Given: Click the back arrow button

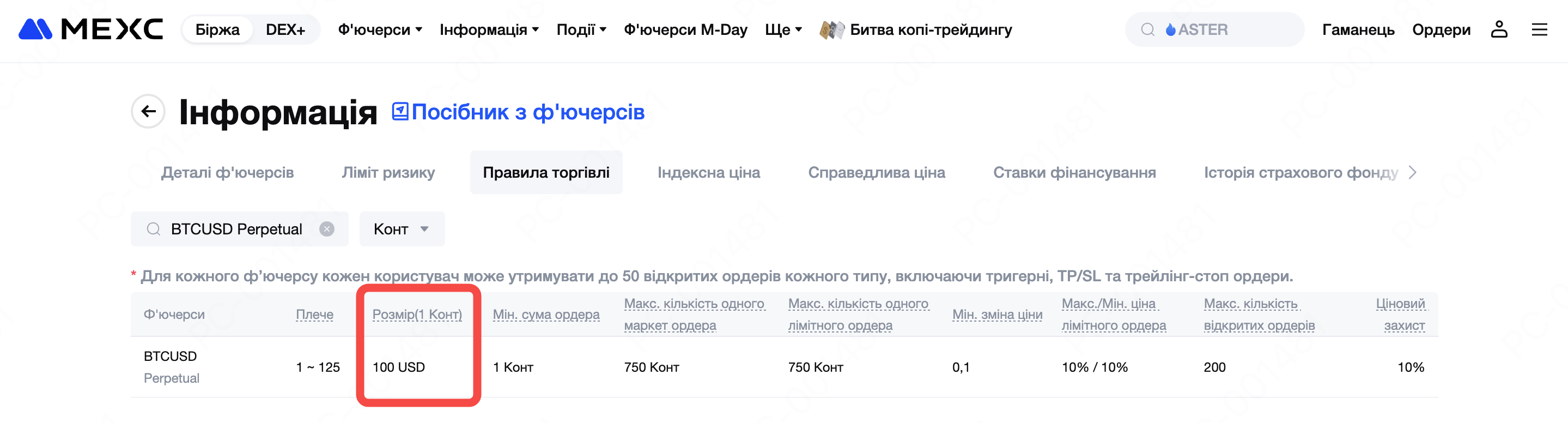Looking at the screenshot, I should tap(148, 111).
